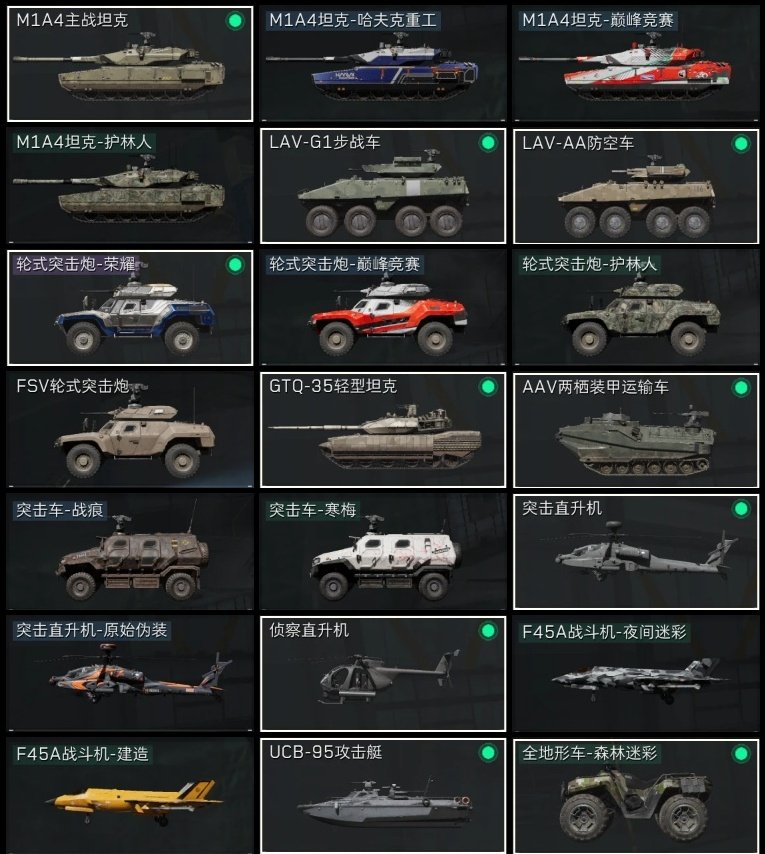Select the M1A4主战坦克 vehicle card
Screen dimensions: 765x854
130,64
